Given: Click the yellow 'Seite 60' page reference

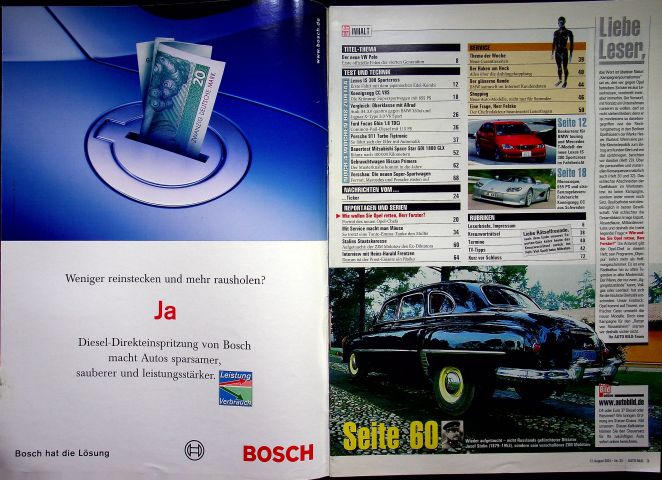Looking at the screenshot, I should click(388, 435).
